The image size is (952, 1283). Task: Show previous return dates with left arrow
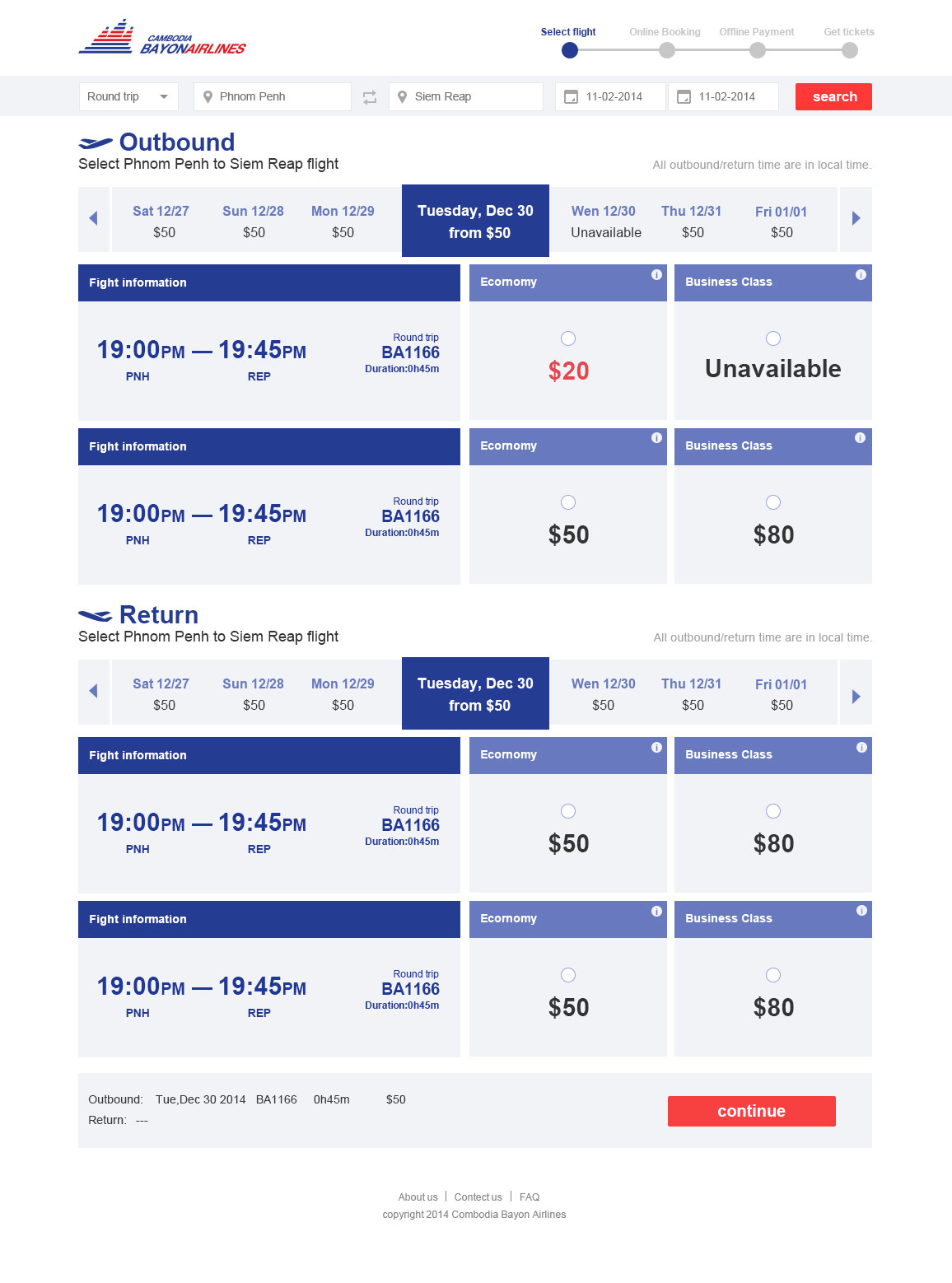pyautogui.click(x=93, y=691)
